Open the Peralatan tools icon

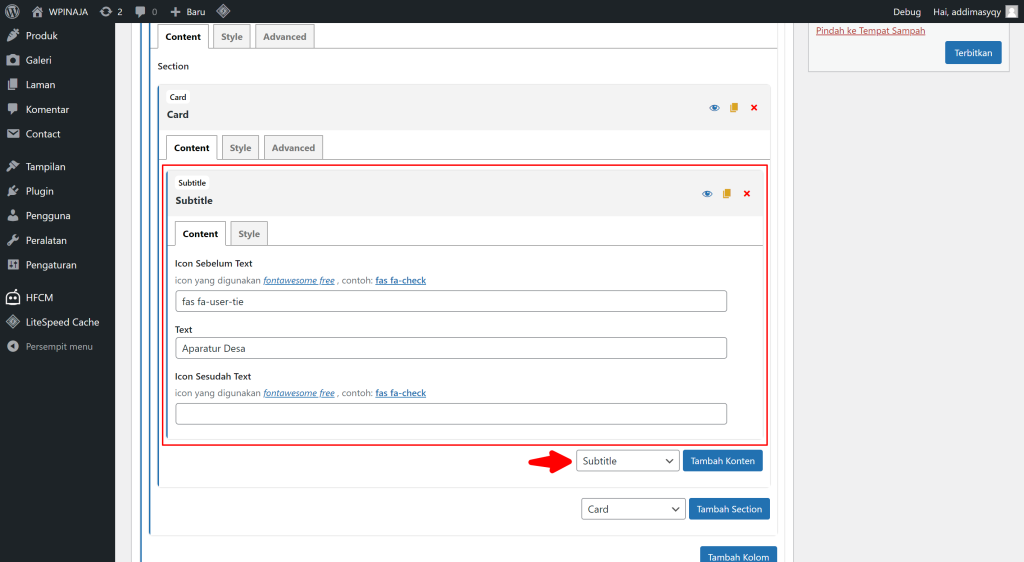(x=13, y=240)
